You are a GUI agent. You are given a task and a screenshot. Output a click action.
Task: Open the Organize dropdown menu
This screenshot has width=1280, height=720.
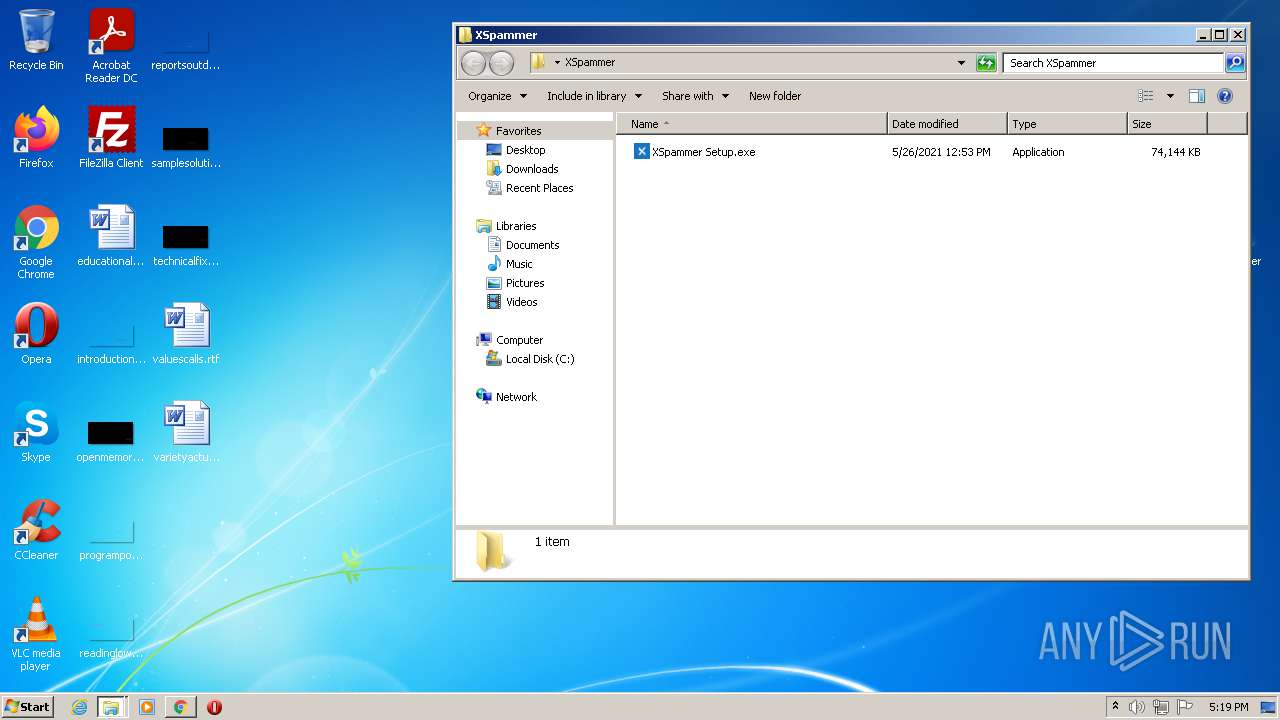[497, 96]
